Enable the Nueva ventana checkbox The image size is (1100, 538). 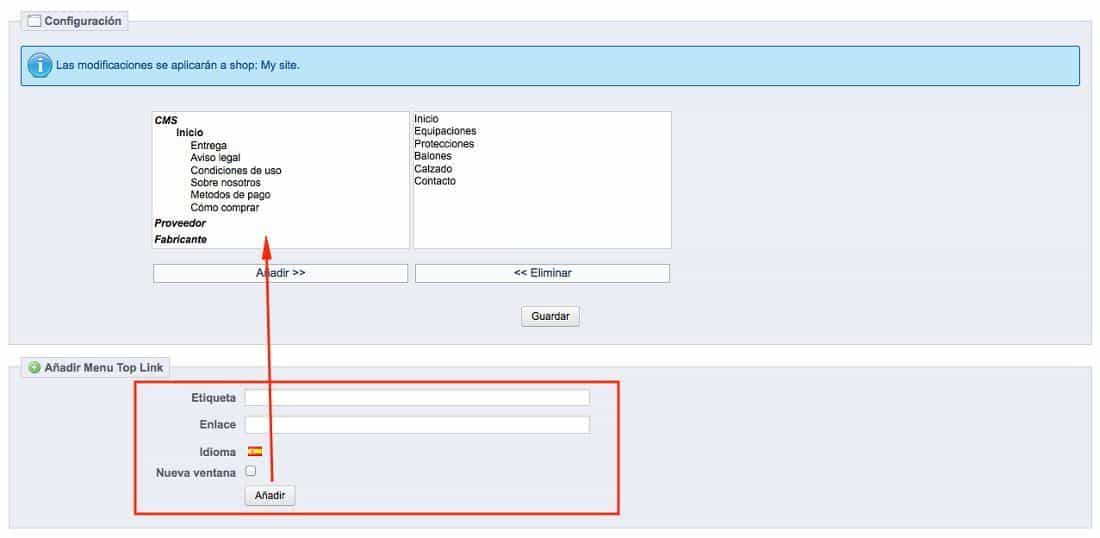[x=250, y=471]
